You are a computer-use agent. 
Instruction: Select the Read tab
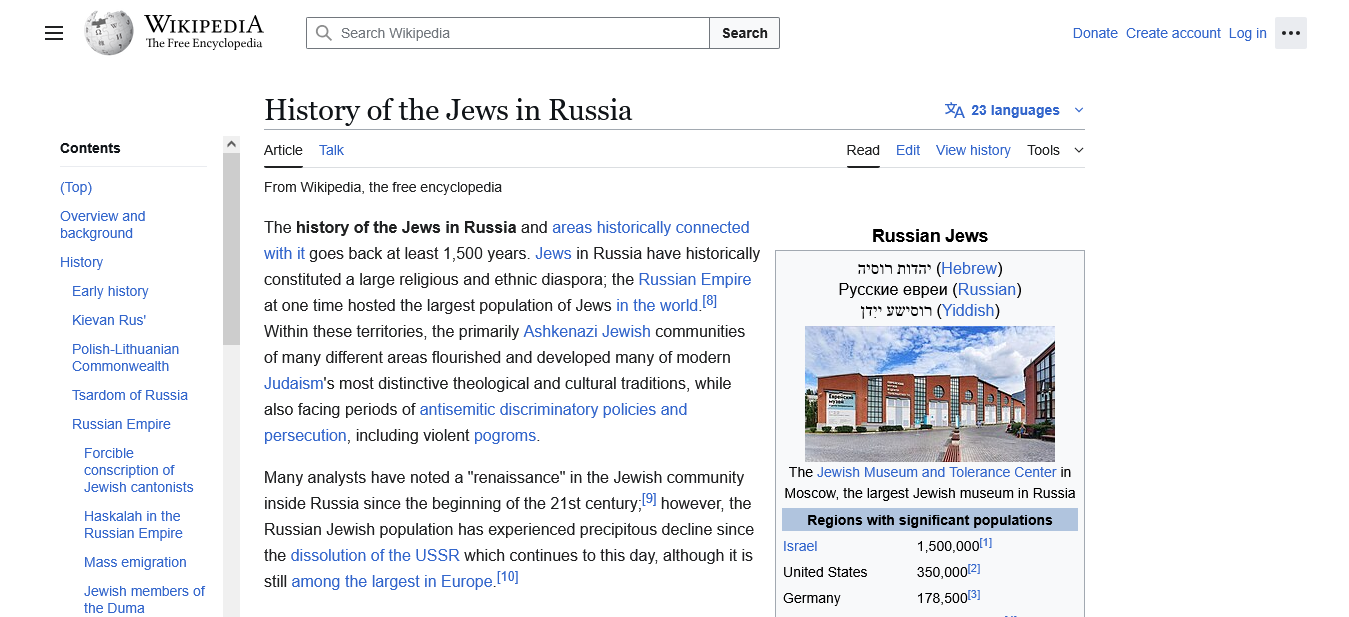pos(863,150)
